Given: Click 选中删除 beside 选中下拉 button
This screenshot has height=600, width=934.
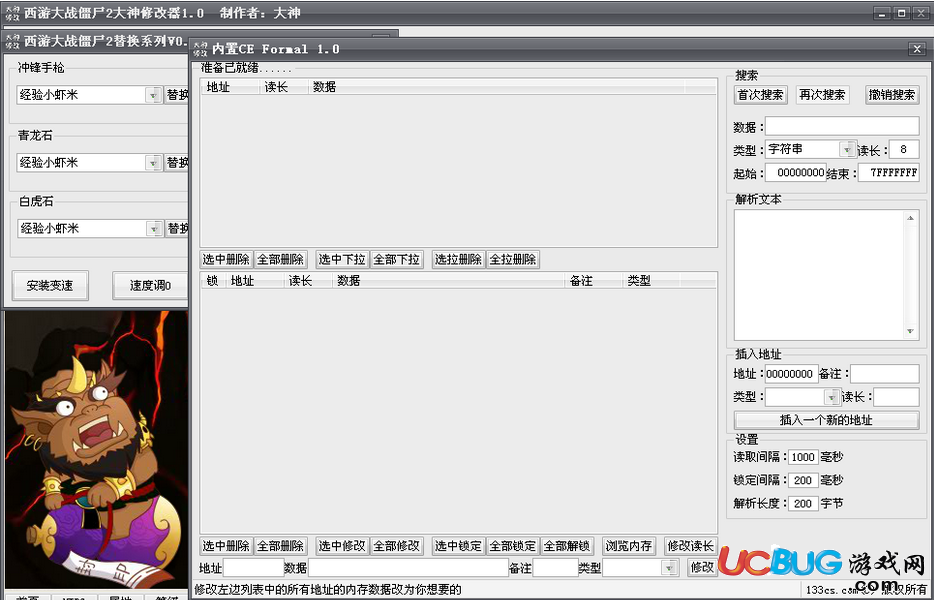Looking at the screenshot, I should [x=226, y=260].
